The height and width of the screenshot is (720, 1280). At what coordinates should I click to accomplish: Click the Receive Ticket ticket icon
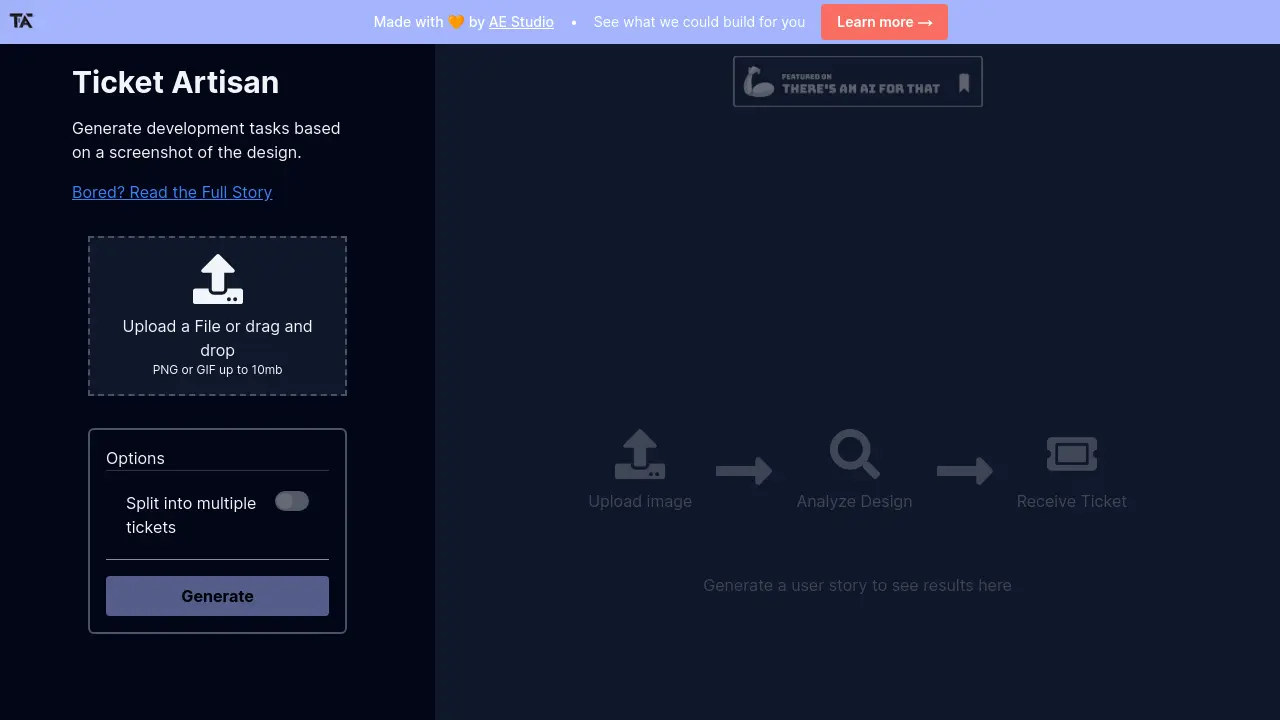click(x=1071, y=453)
